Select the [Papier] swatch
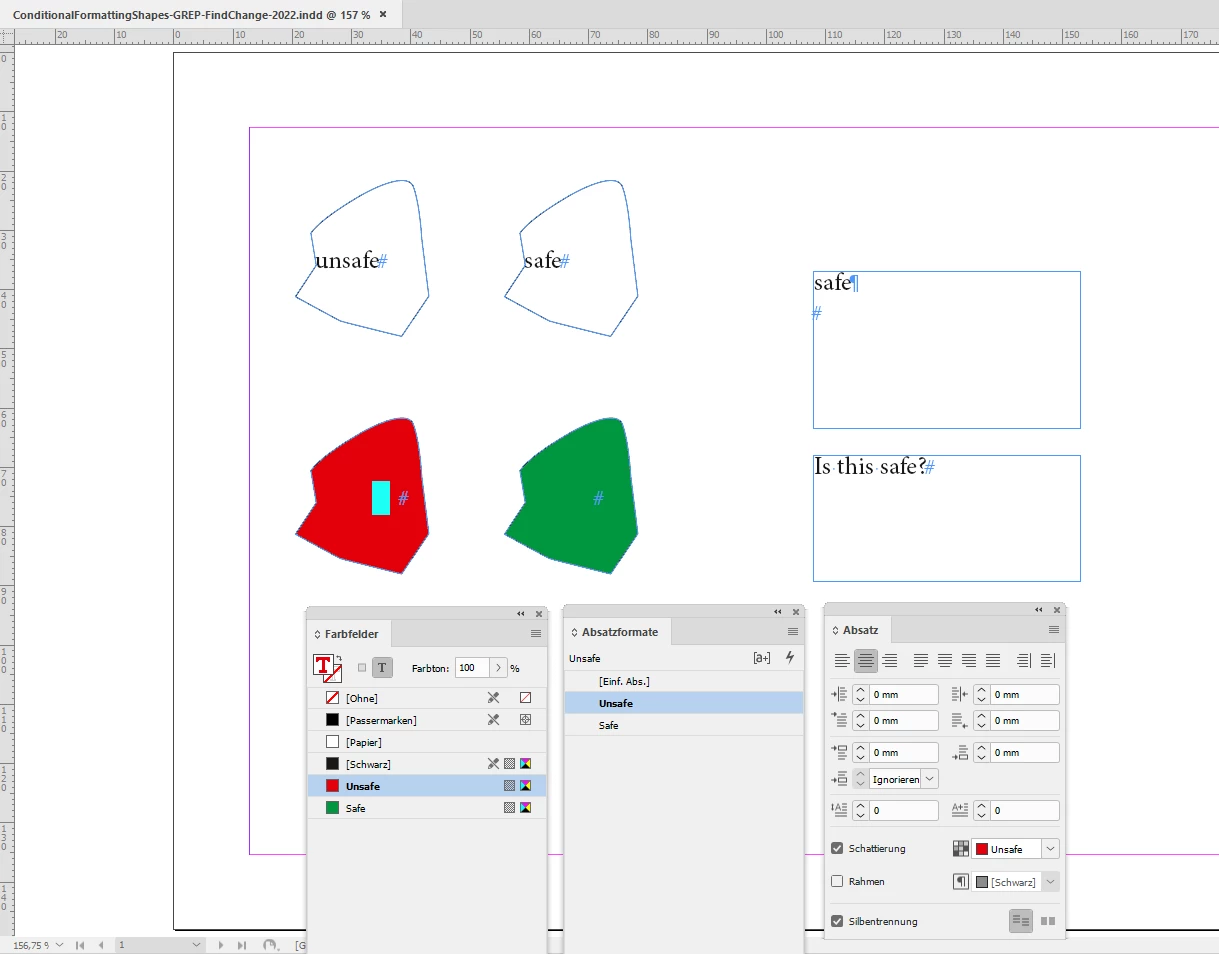The width and height of the screenshot is (1219, 954). (427, 742)
